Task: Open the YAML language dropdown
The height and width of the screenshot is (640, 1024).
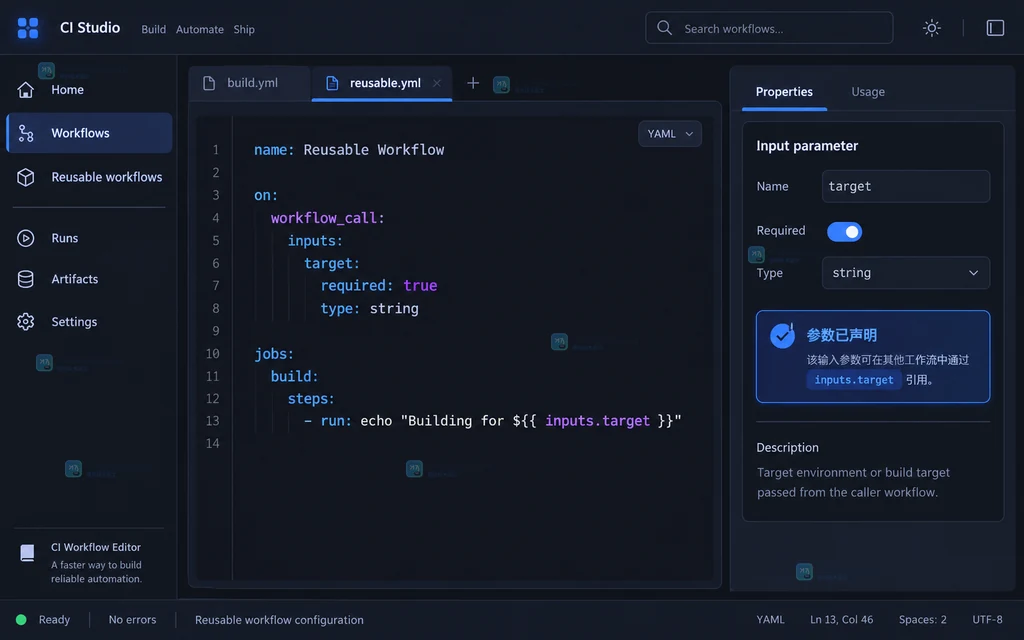Action: point(669,134)
